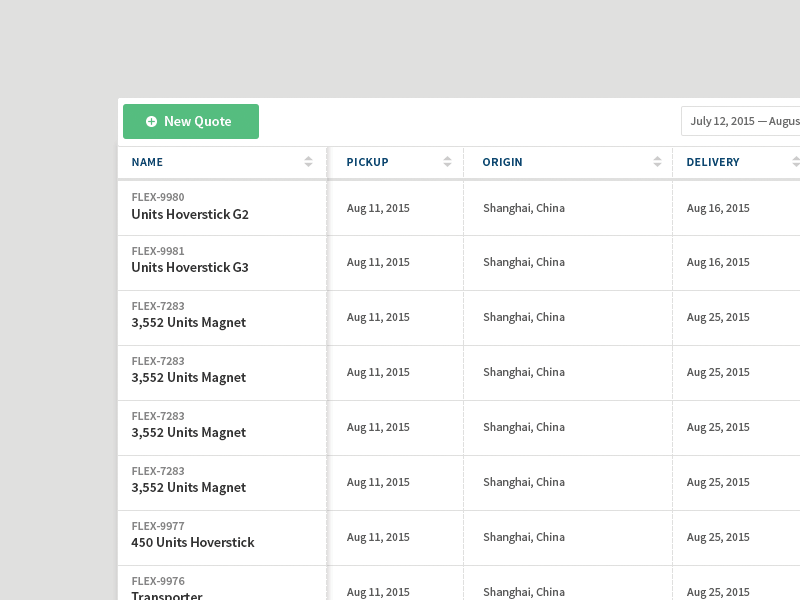Open the Transporter quote row

point(167,595)
